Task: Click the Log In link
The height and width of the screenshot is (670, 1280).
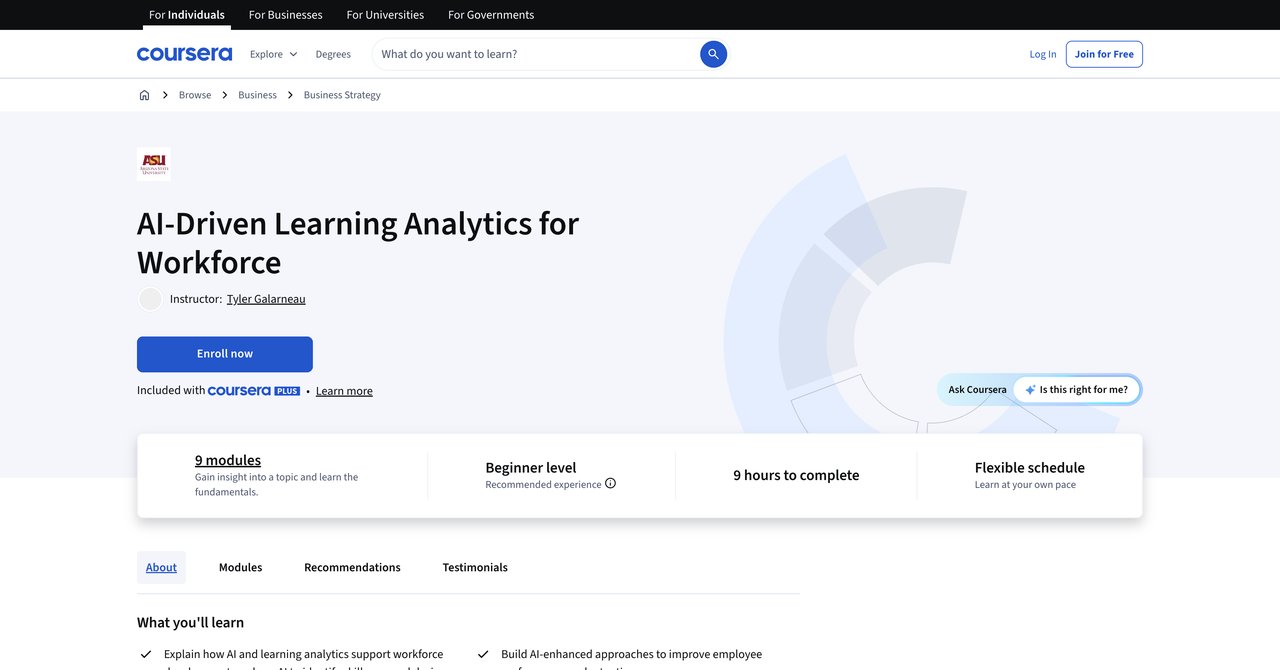Action: tap(1043, 54)
